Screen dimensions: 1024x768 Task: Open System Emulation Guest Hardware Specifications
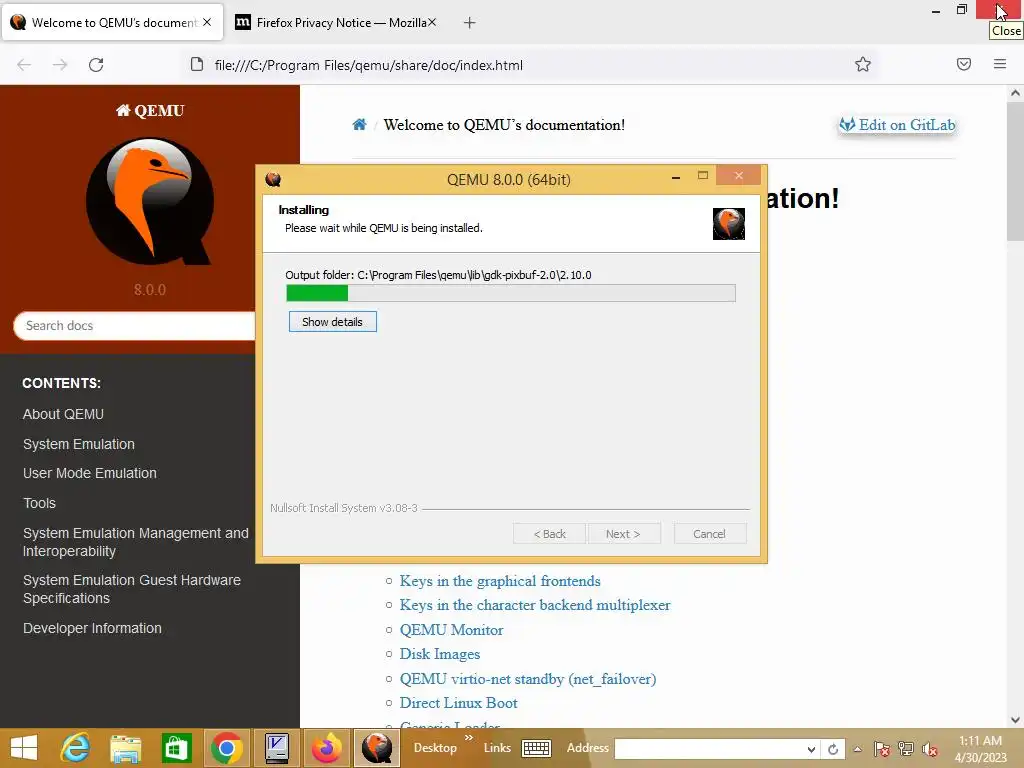point(132,589)
